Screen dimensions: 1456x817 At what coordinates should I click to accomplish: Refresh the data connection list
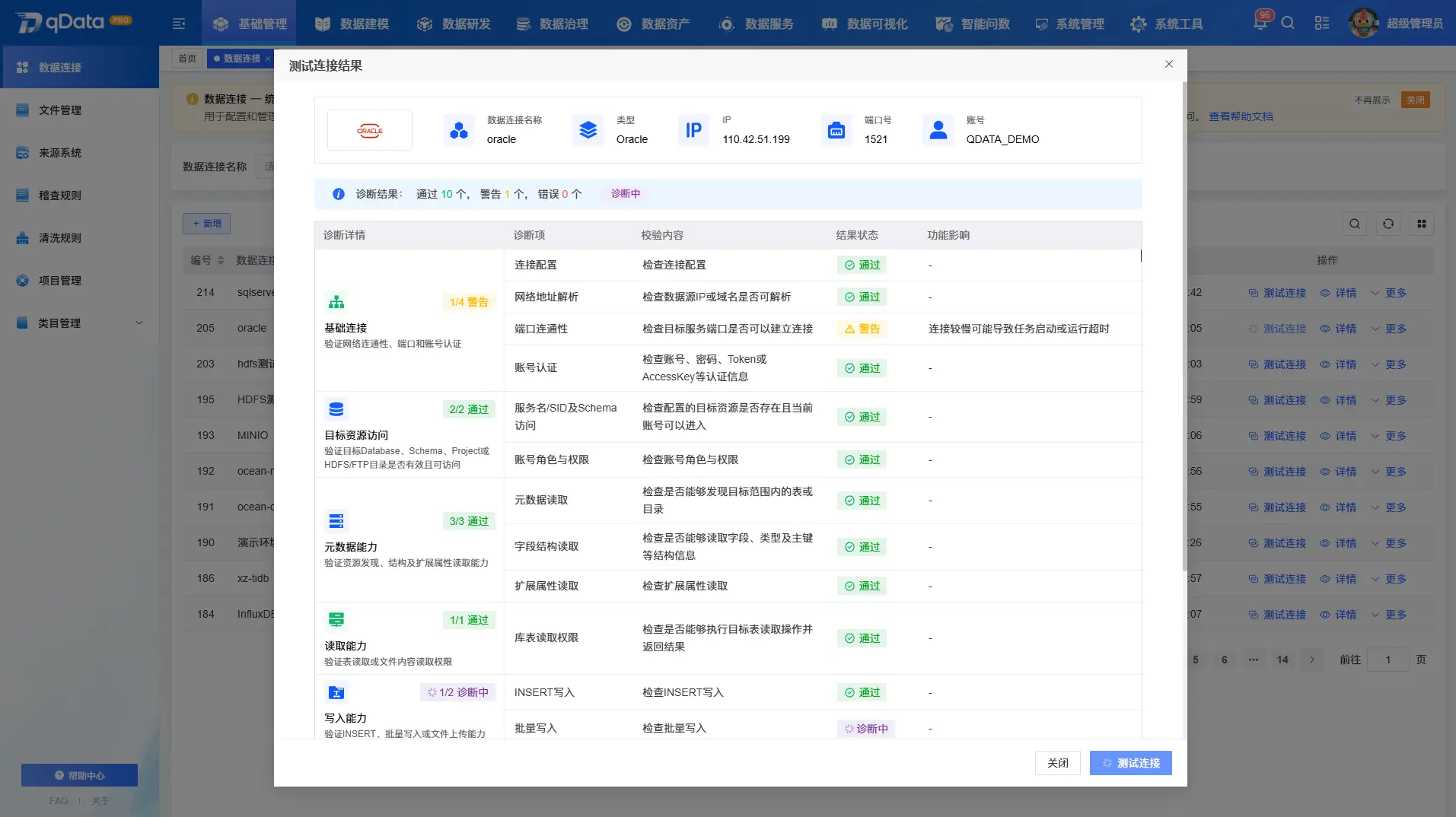pyautogui.click(x=1388, y=224)
